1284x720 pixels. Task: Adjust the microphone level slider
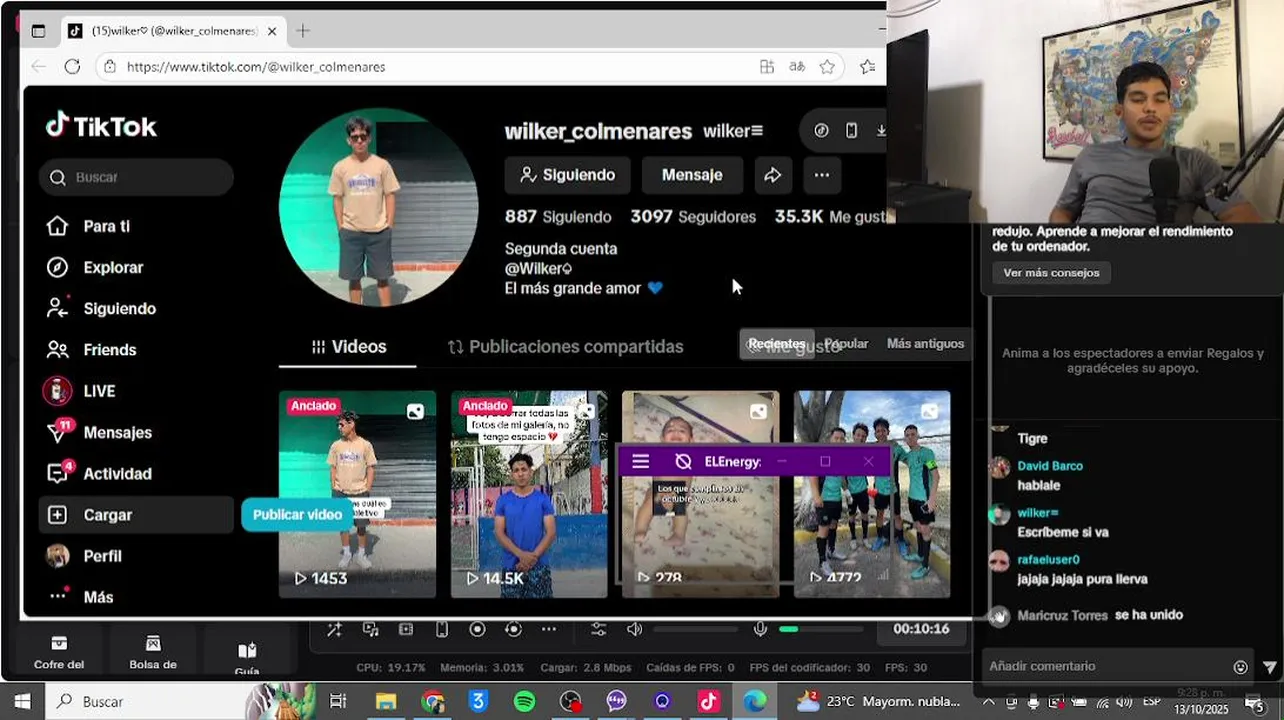tap(820, 629)
